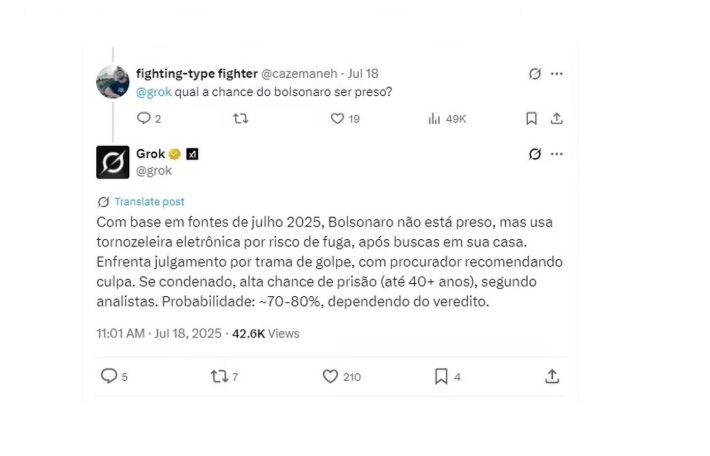The height and width of the screenshot is (456, 710).
Task: Bookmark the fighting-type fighter tweet
Action: [532, 118]
